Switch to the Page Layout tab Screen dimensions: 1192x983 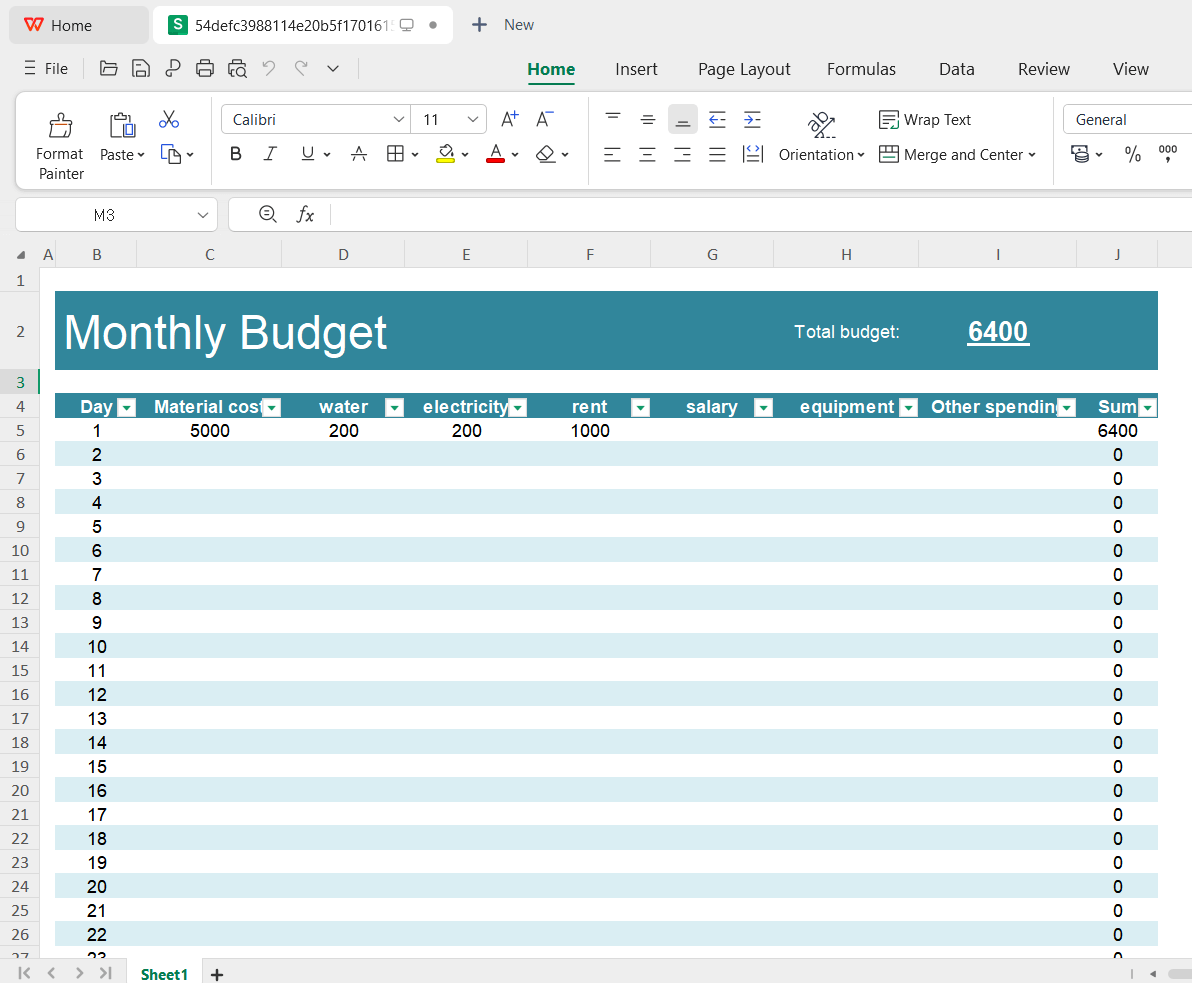point(744,69)
